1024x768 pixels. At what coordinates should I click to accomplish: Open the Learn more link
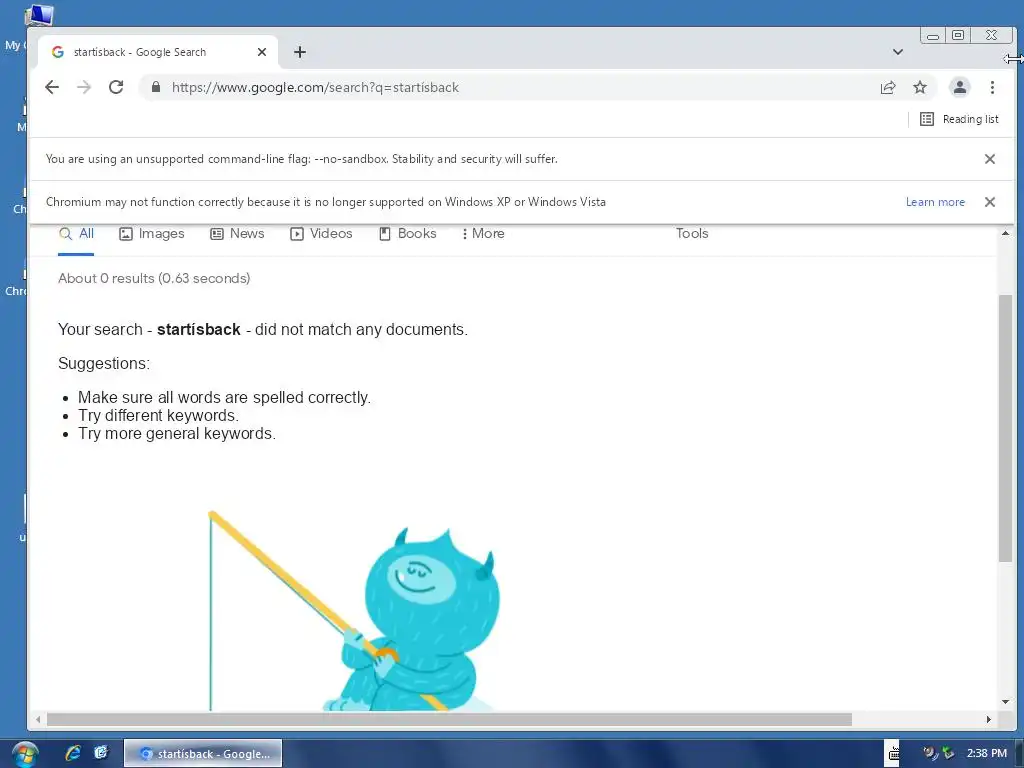[x=935, y=202]
